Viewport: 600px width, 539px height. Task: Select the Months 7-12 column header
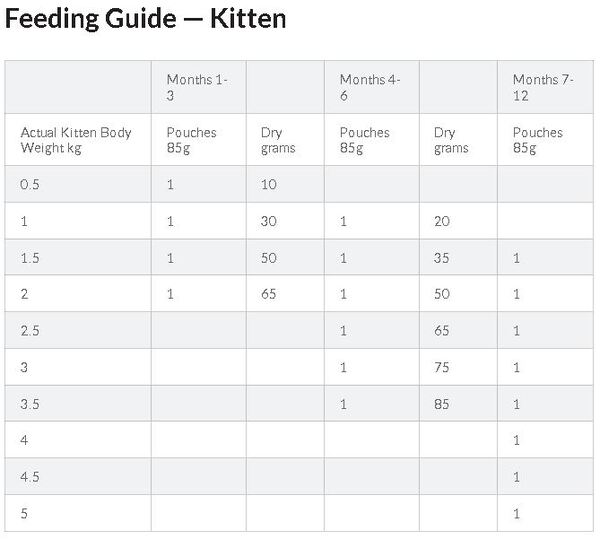(x=543, y=87)
